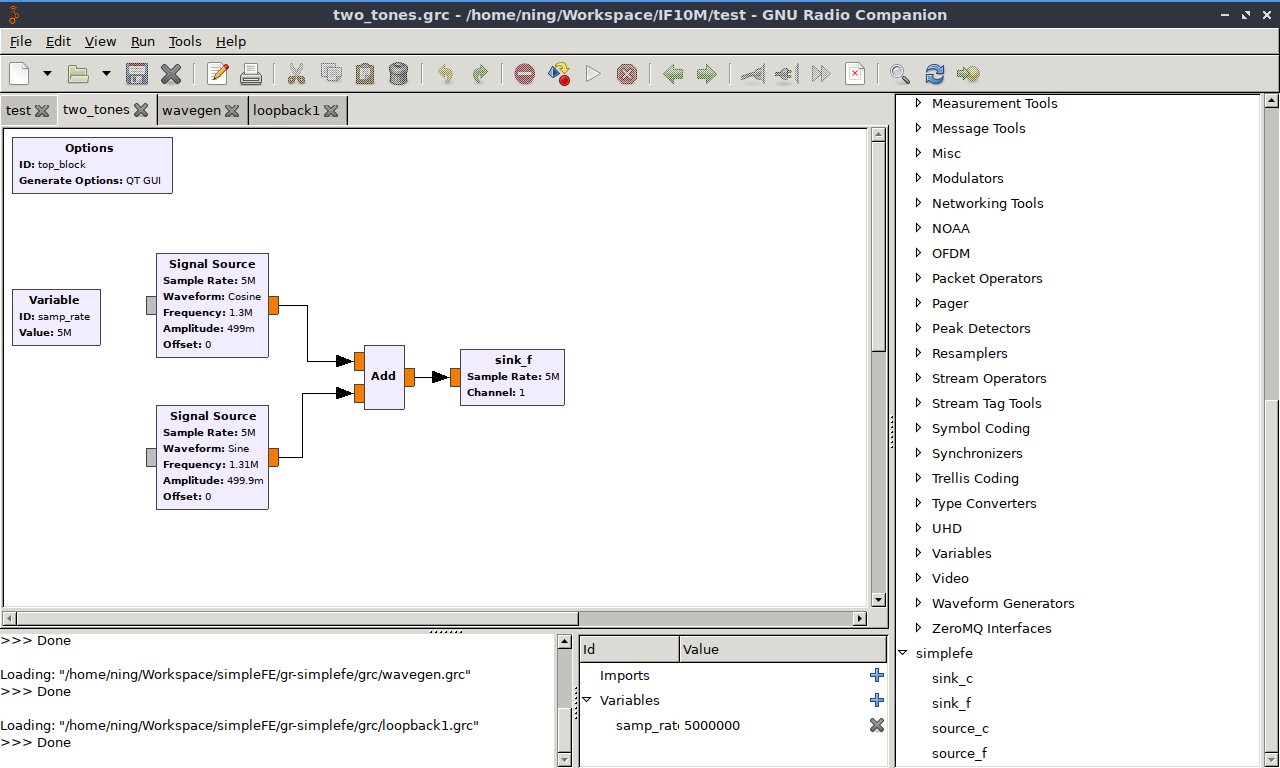The width and height of the screenshot is (1280, 768).
Task: Open the Tools menu
Action: (185, 41)
